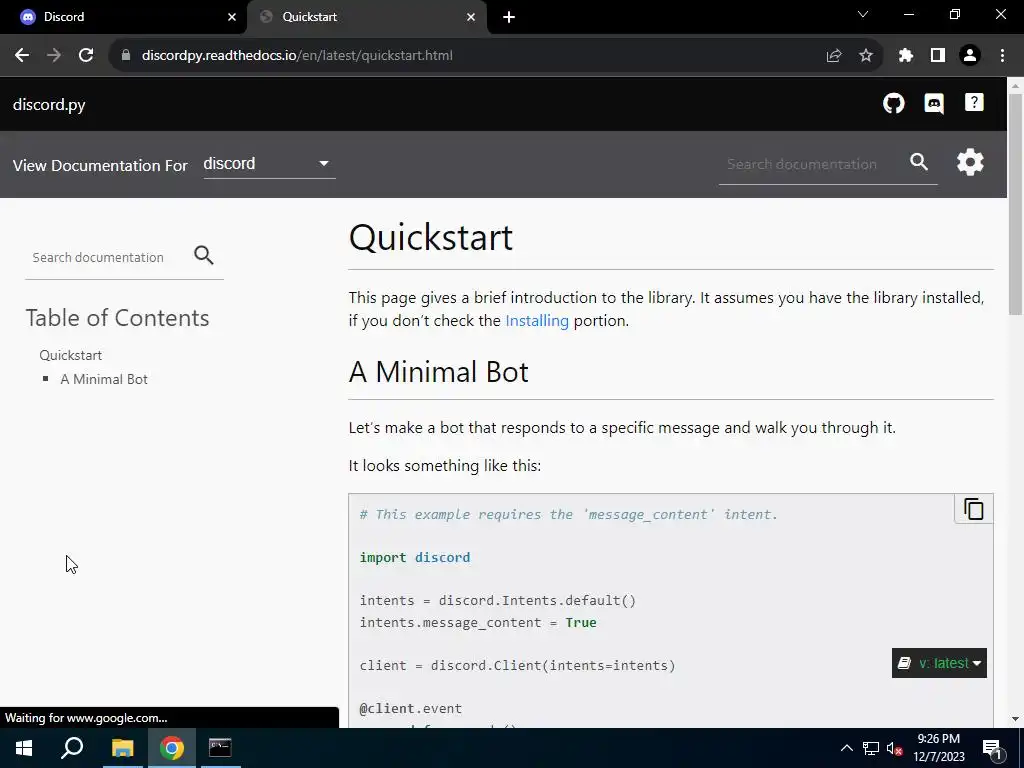Show hidden system tray icons
This screenshot has width=1024, height=768.
(846, 748)
